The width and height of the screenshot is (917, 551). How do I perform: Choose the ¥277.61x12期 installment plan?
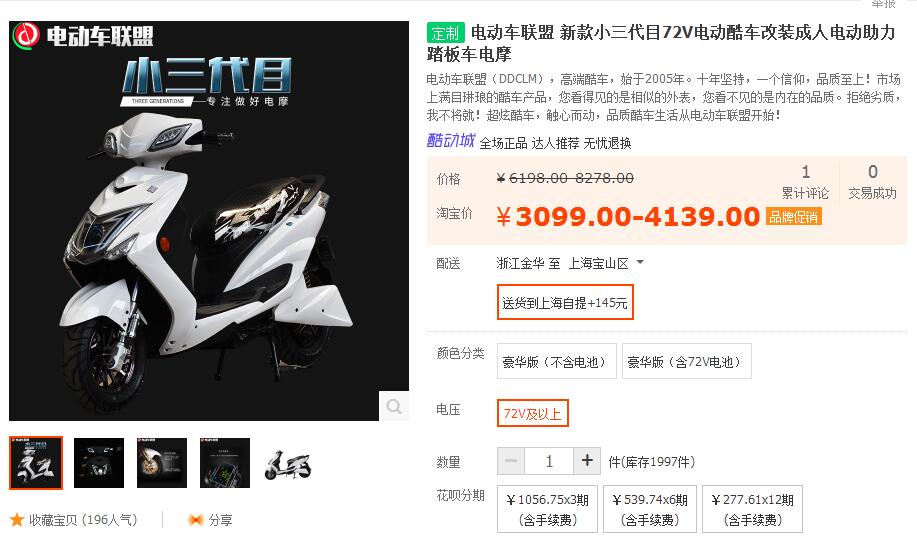pyautogui.click(x=752, y=509)
